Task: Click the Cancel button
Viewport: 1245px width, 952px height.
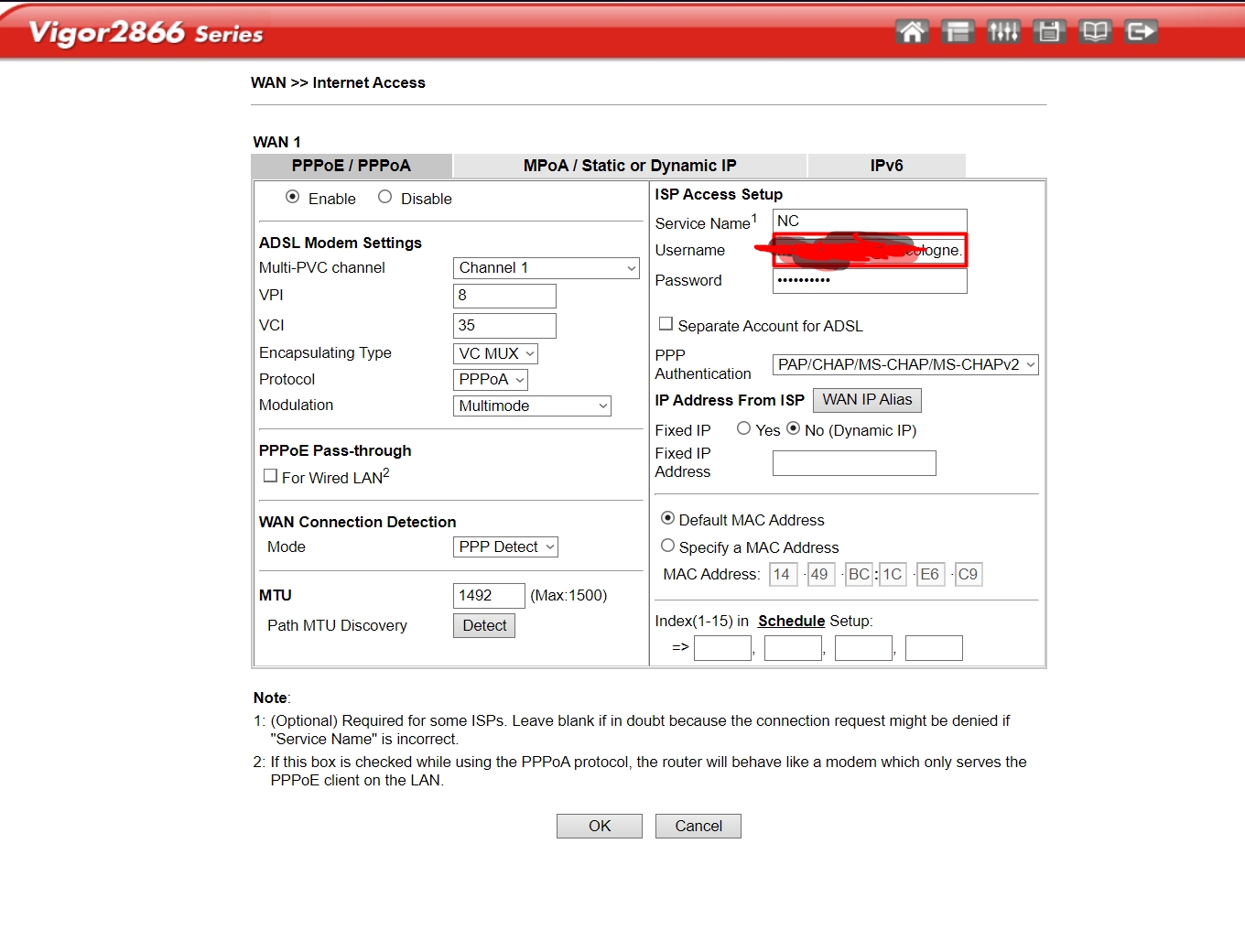Action: (698, 826)
